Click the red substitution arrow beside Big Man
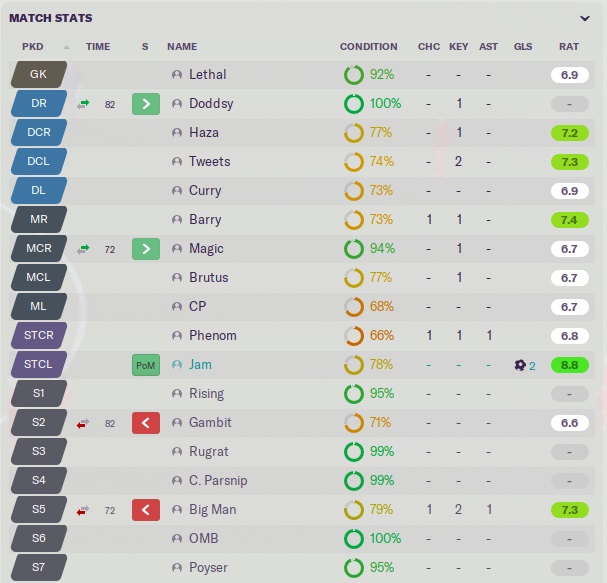The width and height of the screenshot is (607, 583). coord(146,510)
